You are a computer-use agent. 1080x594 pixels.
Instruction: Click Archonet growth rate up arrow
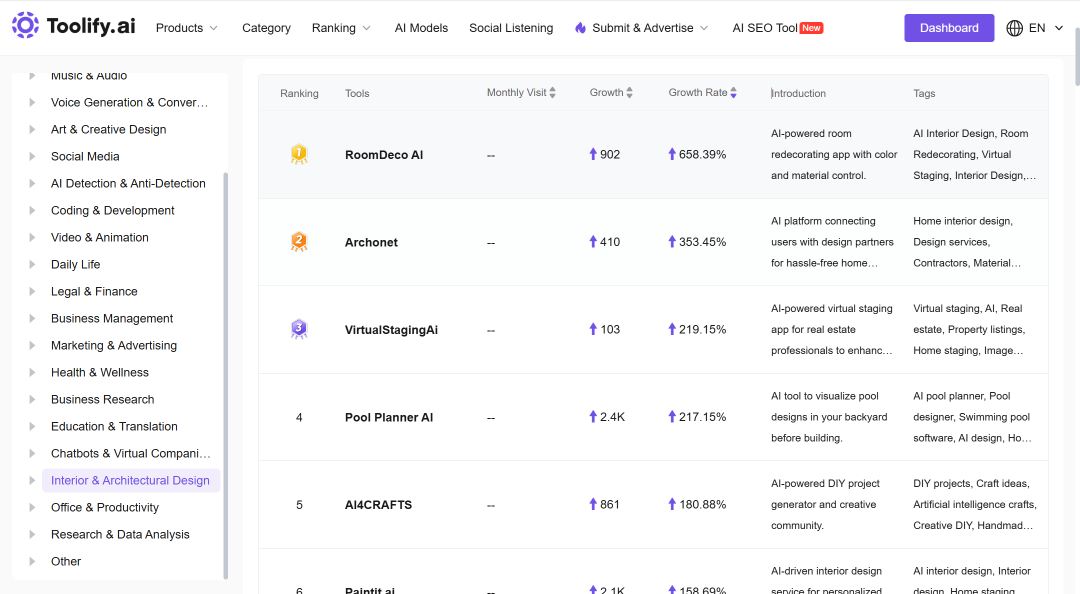pyautogui.click(x=672, y=241)
